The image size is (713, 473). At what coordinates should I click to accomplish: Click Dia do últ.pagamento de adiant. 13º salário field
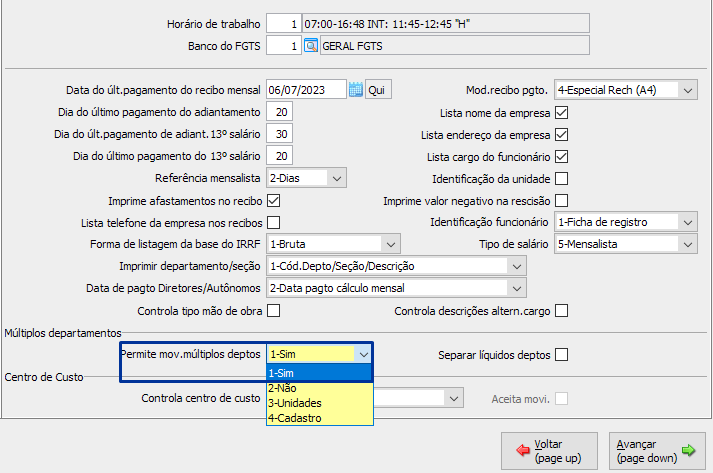pos(280,134)
